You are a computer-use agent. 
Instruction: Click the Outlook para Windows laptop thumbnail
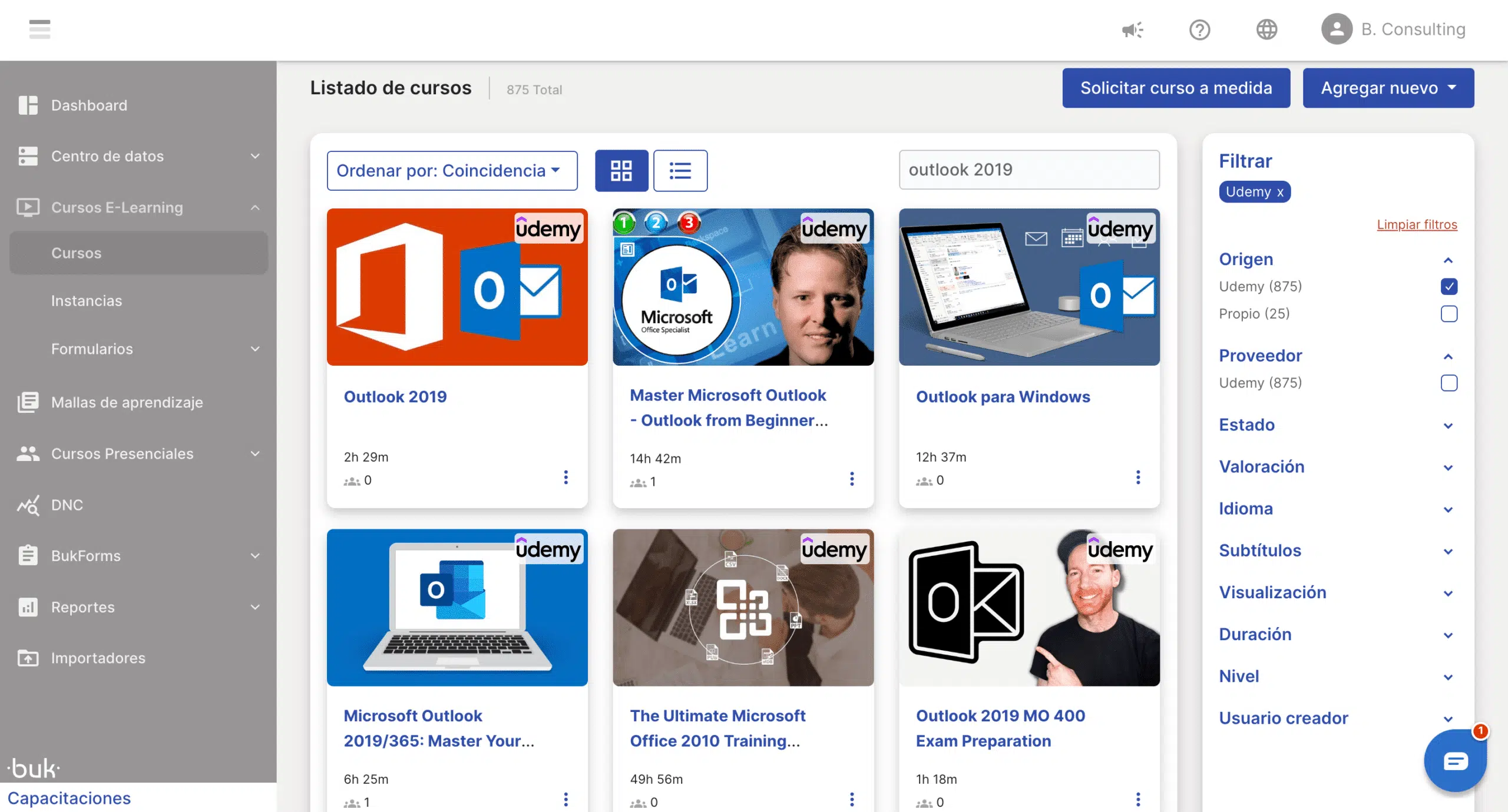(1029, 287)
